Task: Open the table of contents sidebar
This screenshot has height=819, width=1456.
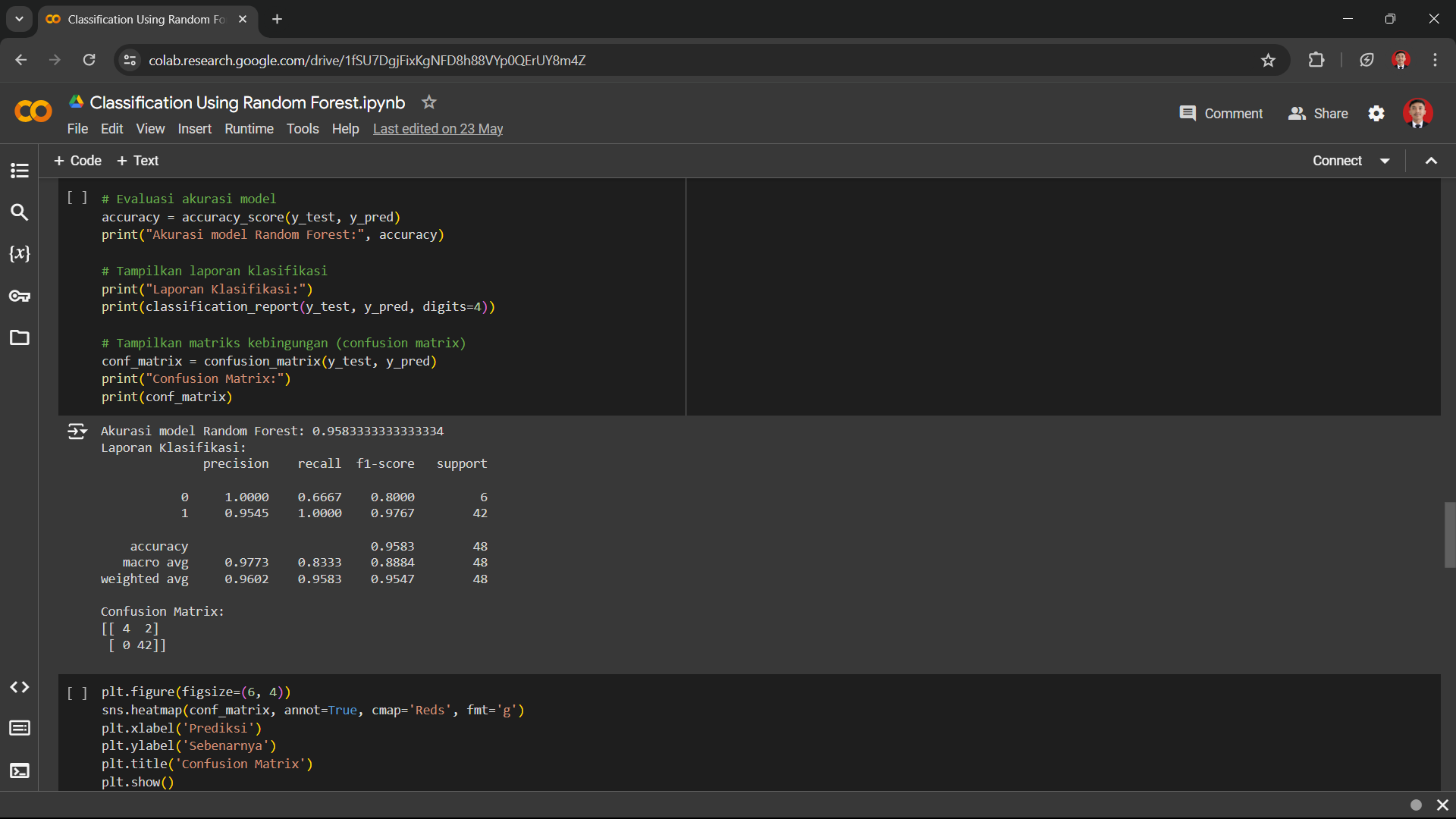Action: (20, 171)
